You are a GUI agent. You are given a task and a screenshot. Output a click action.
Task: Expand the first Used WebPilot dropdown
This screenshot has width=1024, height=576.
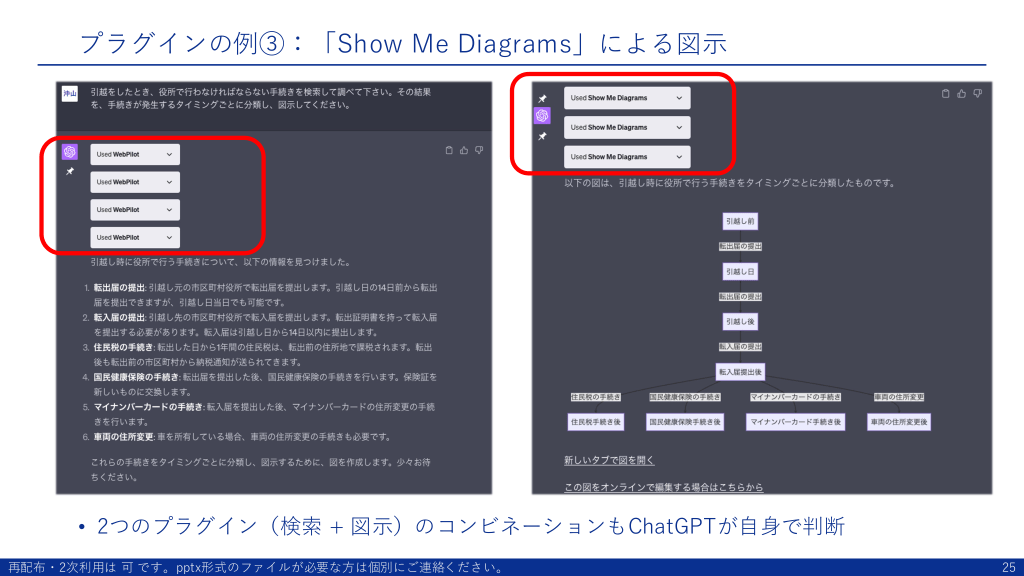[135, 154]
